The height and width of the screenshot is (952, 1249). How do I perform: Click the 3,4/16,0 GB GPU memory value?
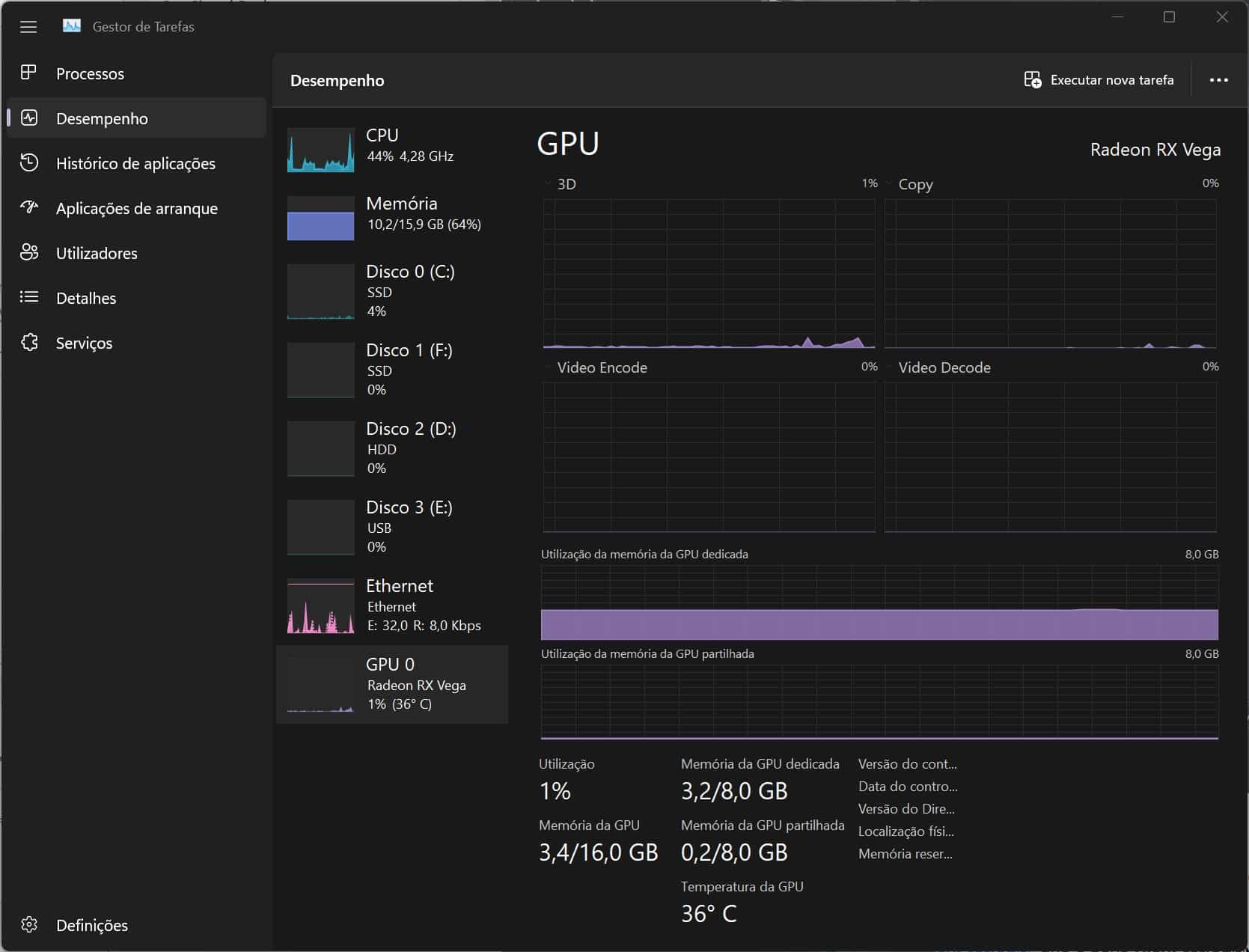click(599, 852)
